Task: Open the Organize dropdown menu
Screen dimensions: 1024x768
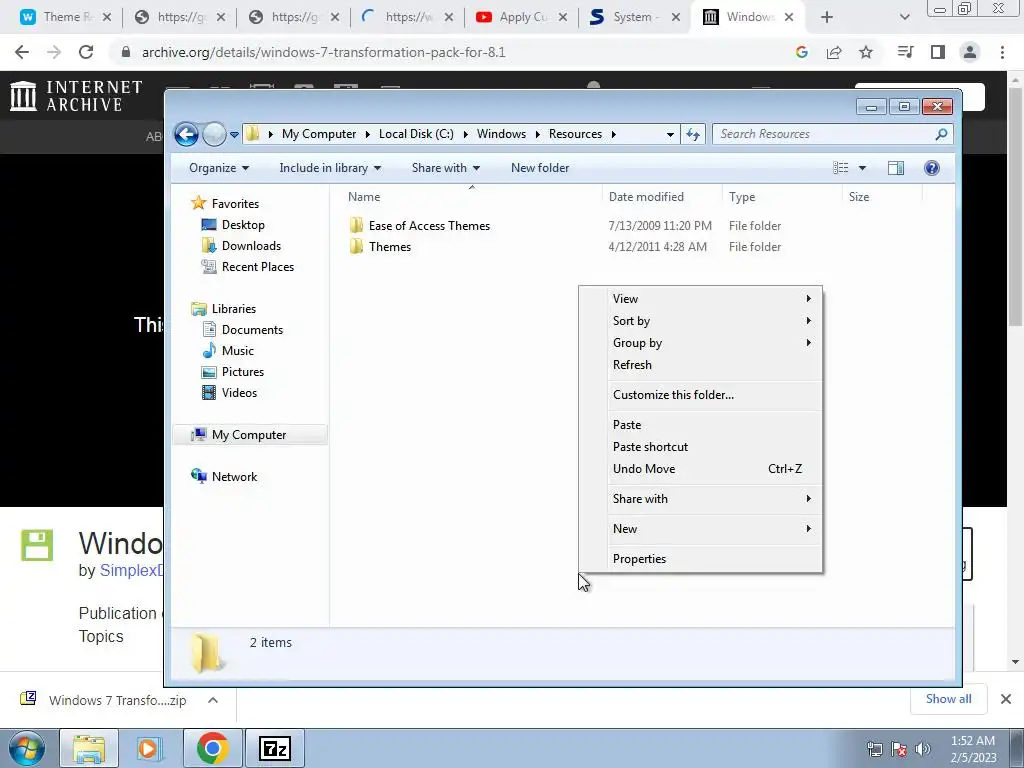Action: click(x=219, y=168)
